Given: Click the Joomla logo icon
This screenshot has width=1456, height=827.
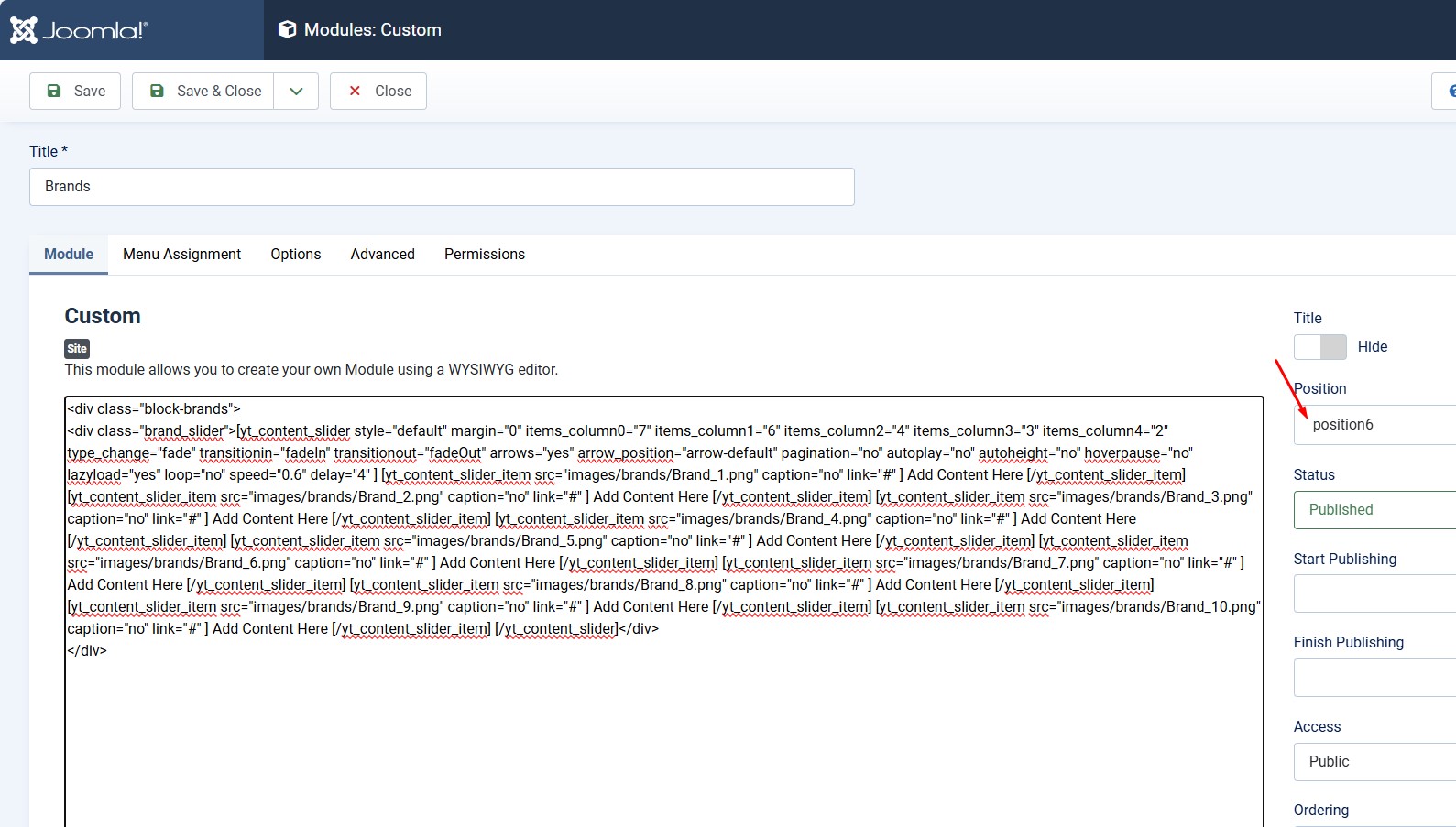Looking at the screenshot, I should point(24,30).
